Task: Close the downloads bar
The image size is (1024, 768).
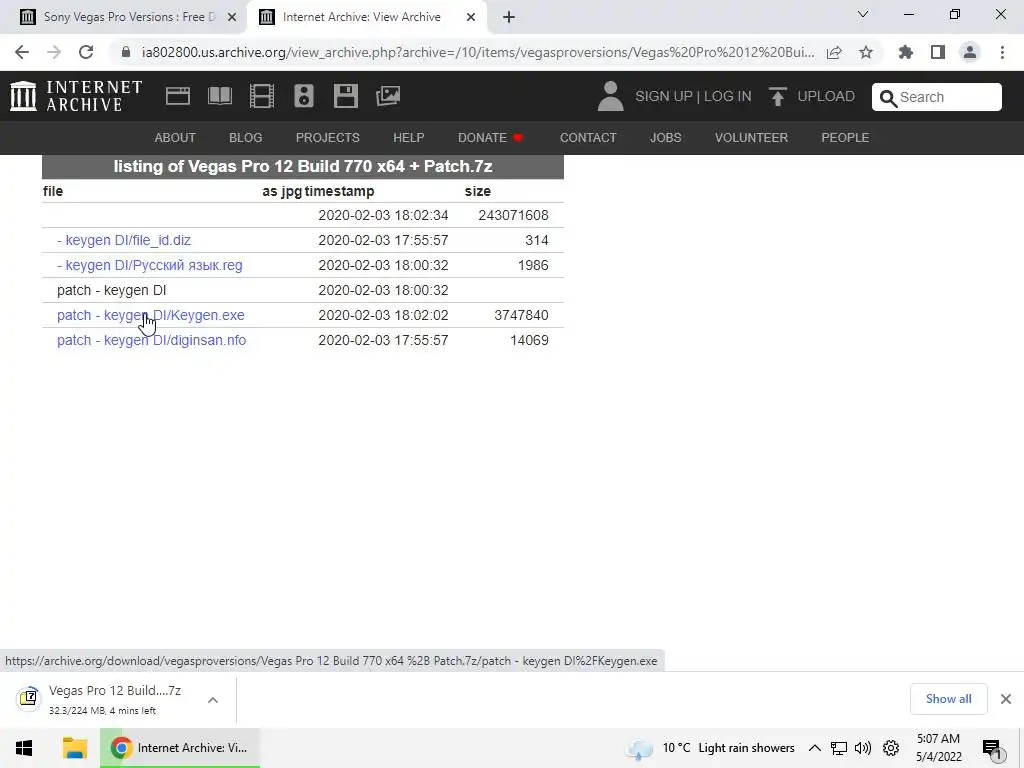Action: [1006, 699]
